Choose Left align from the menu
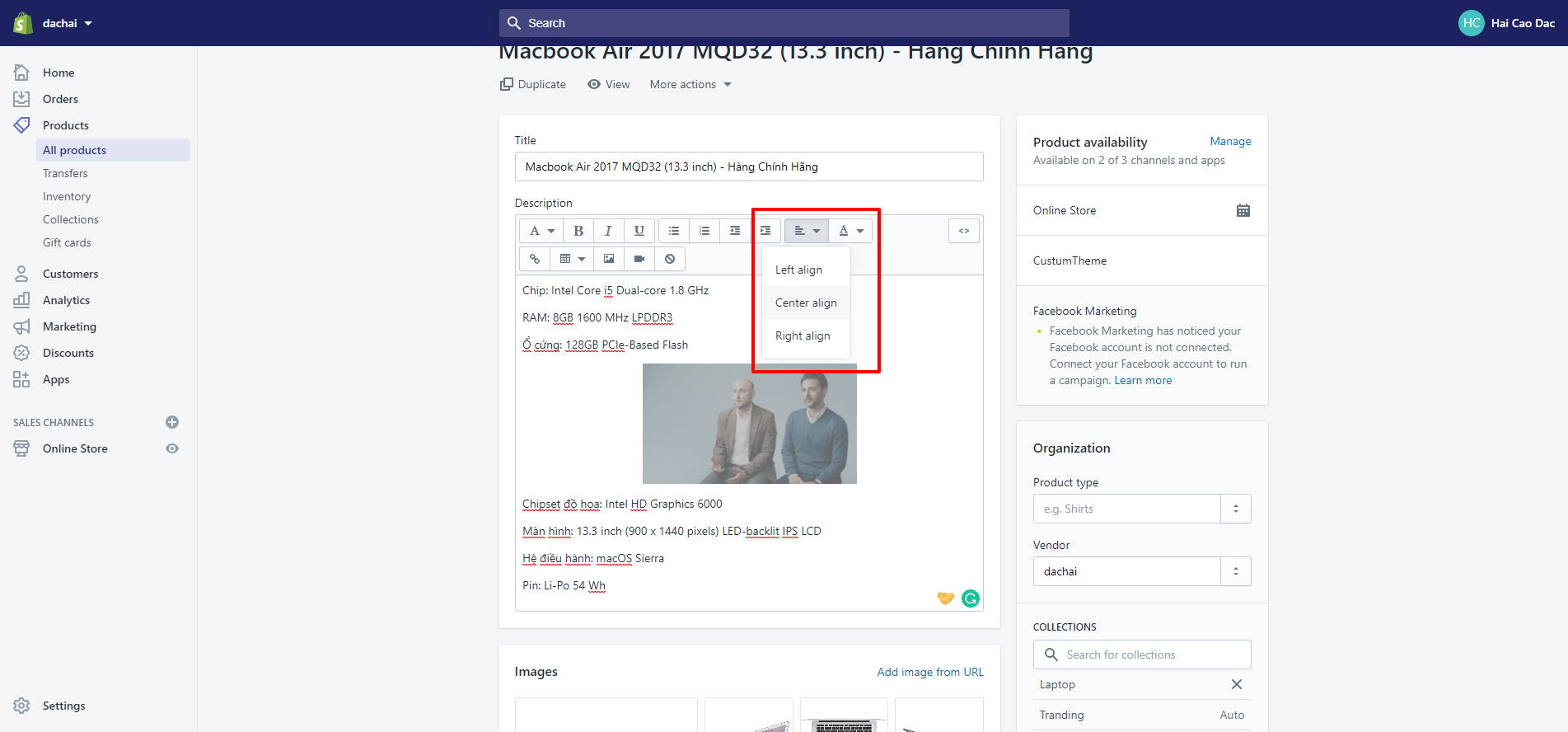 (806, 270)
